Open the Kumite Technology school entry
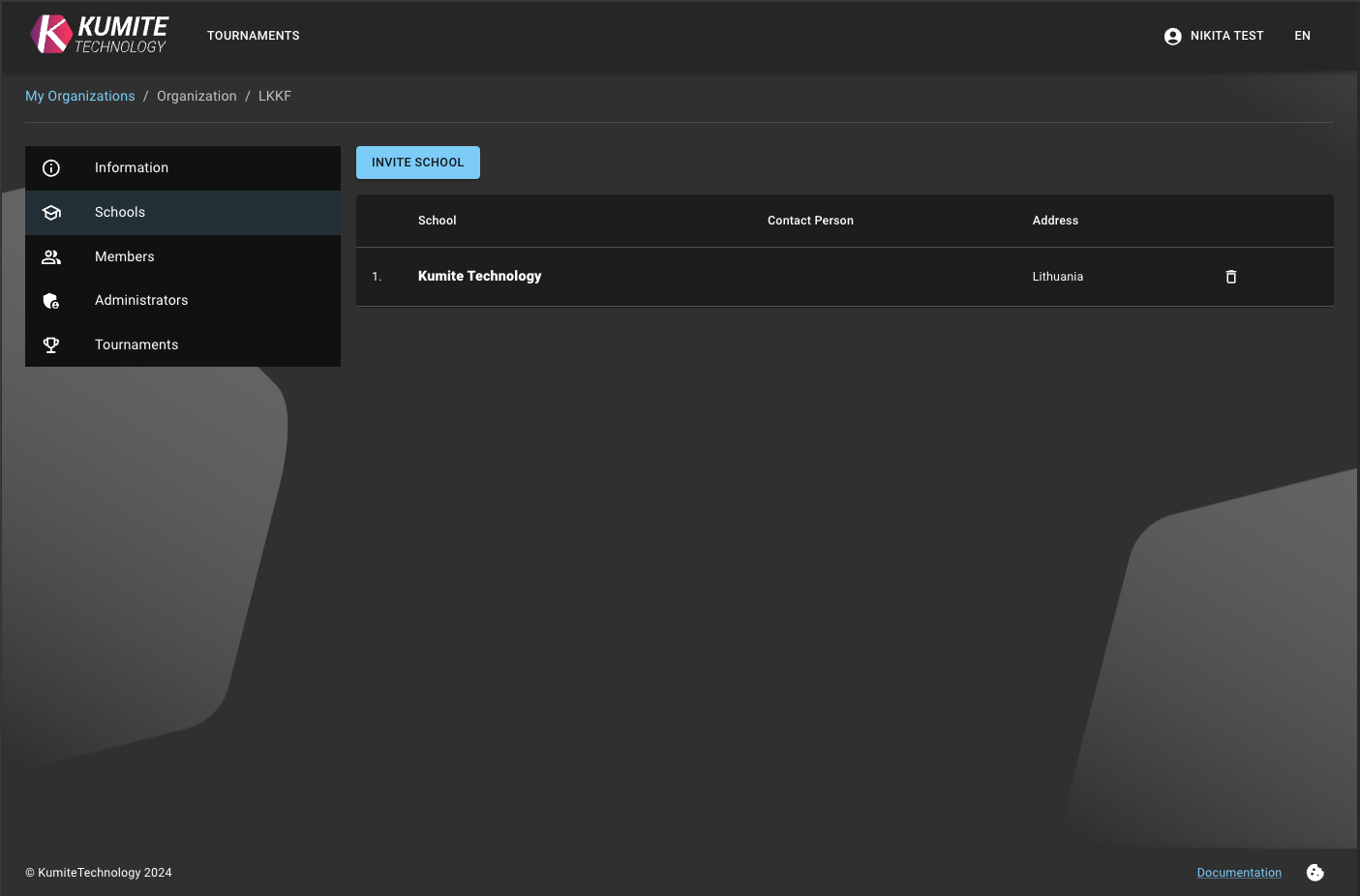 pyautogui.click(x=479, y=276)
